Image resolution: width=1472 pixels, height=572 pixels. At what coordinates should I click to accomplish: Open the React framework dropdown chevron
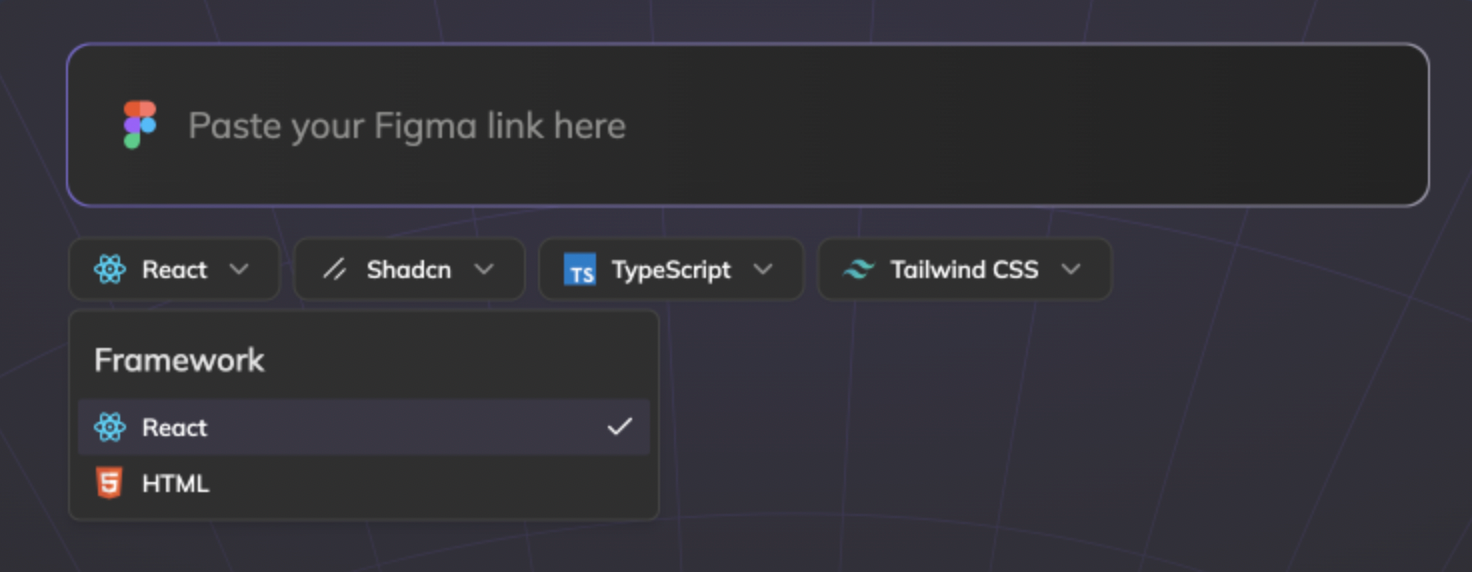pyautogui.click(x=239, y=269)
